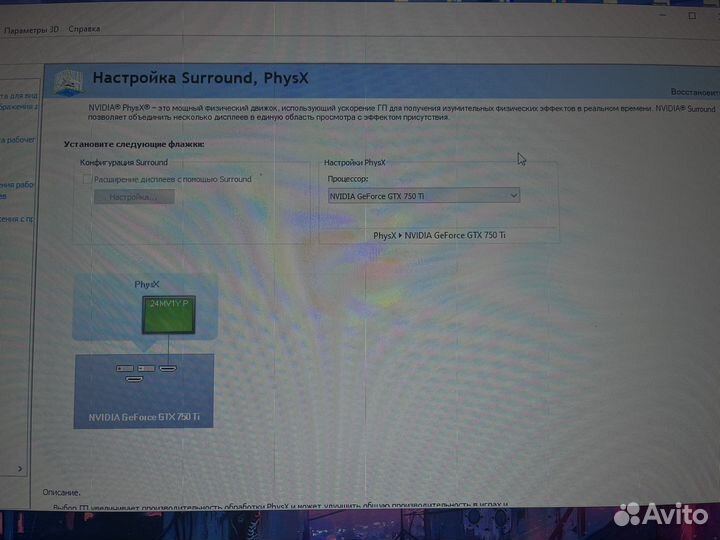
Task: Click the PhysX label above the monitor diagram
Action: [147, 285]
